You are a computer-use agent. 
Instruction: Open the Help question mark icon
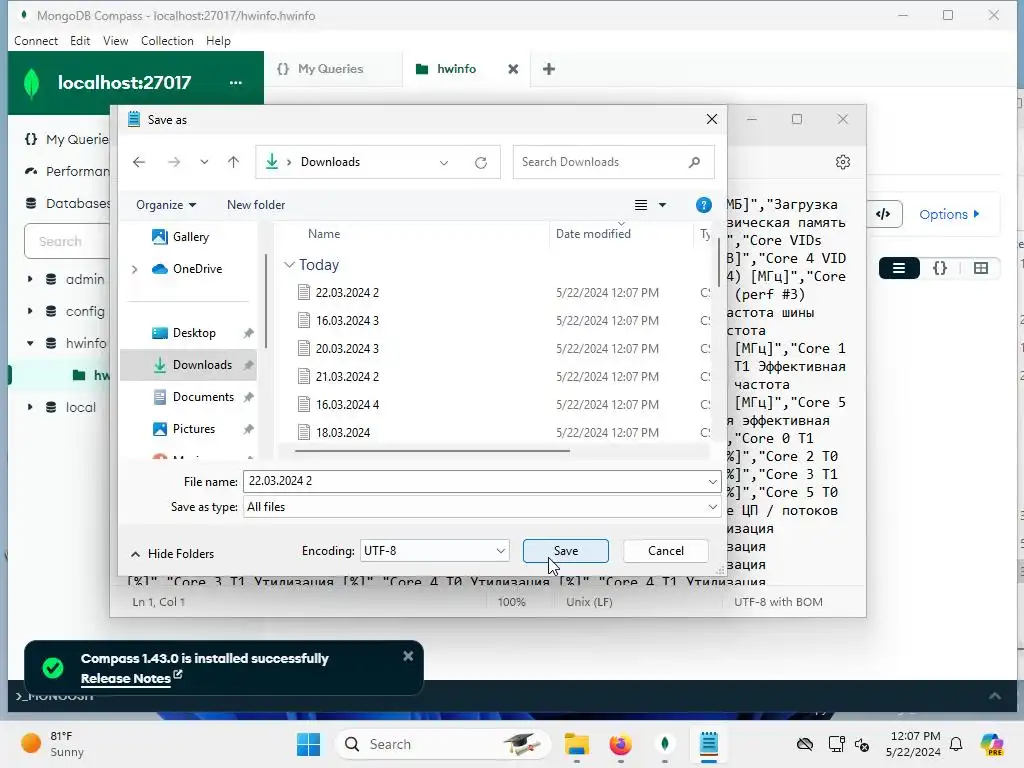click(703, 205)
